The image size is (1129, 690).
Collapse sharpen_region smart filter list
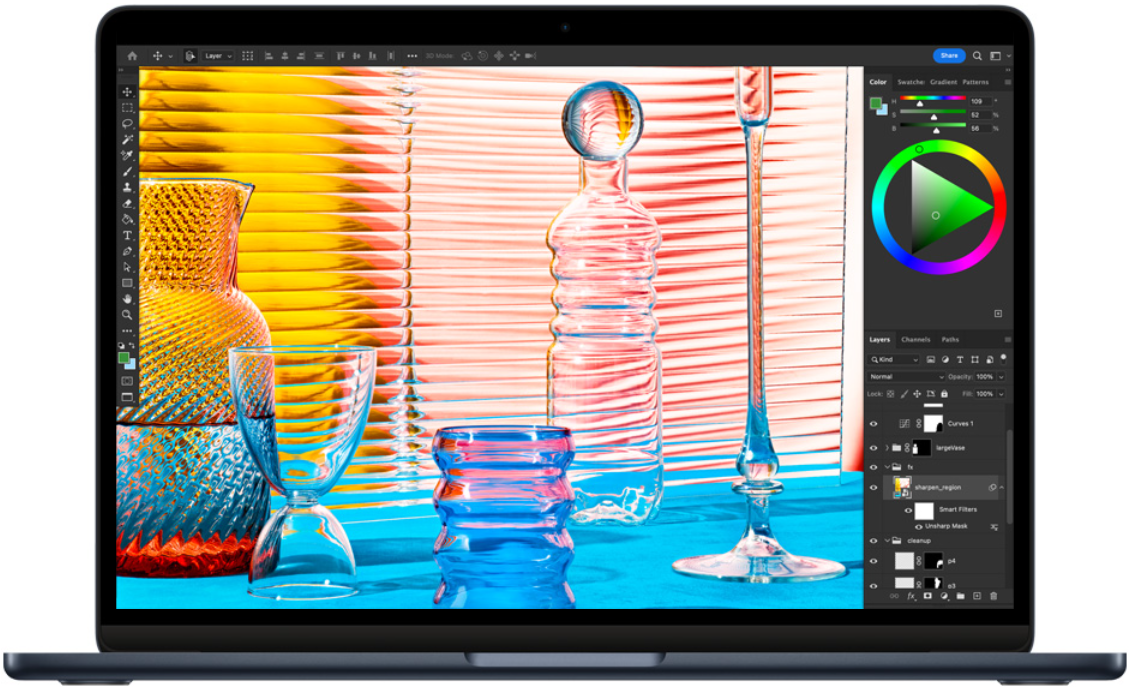[1002, 488]
